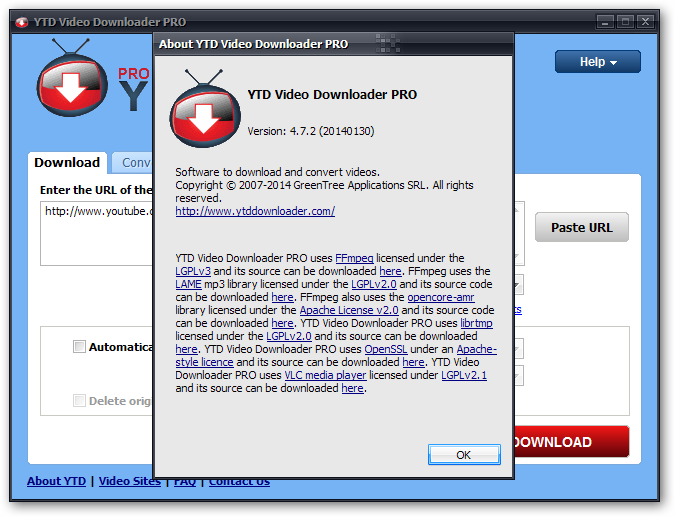The image size is (675, 517).
Task: Follow the final 'here' link for VLC source
Action: pyautogui.click(x=353, y=388)
